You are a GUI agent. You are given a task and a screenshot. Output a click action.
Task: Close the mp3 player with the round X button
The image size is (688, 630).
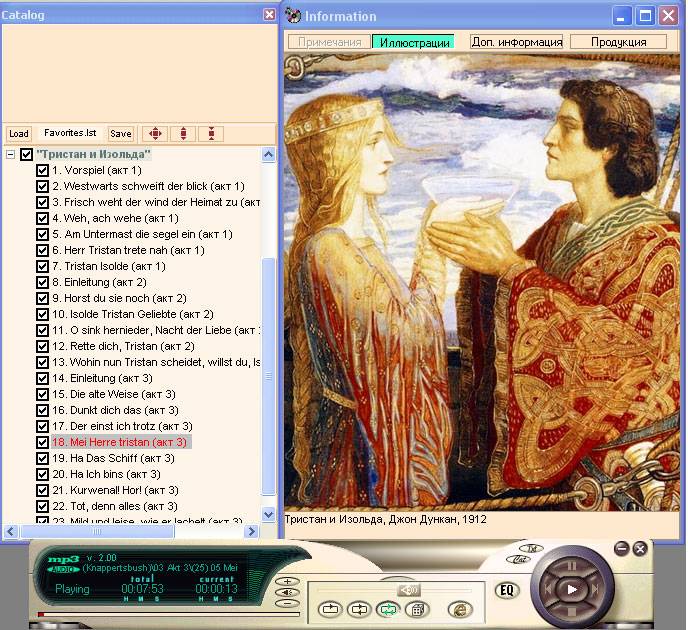640,548
